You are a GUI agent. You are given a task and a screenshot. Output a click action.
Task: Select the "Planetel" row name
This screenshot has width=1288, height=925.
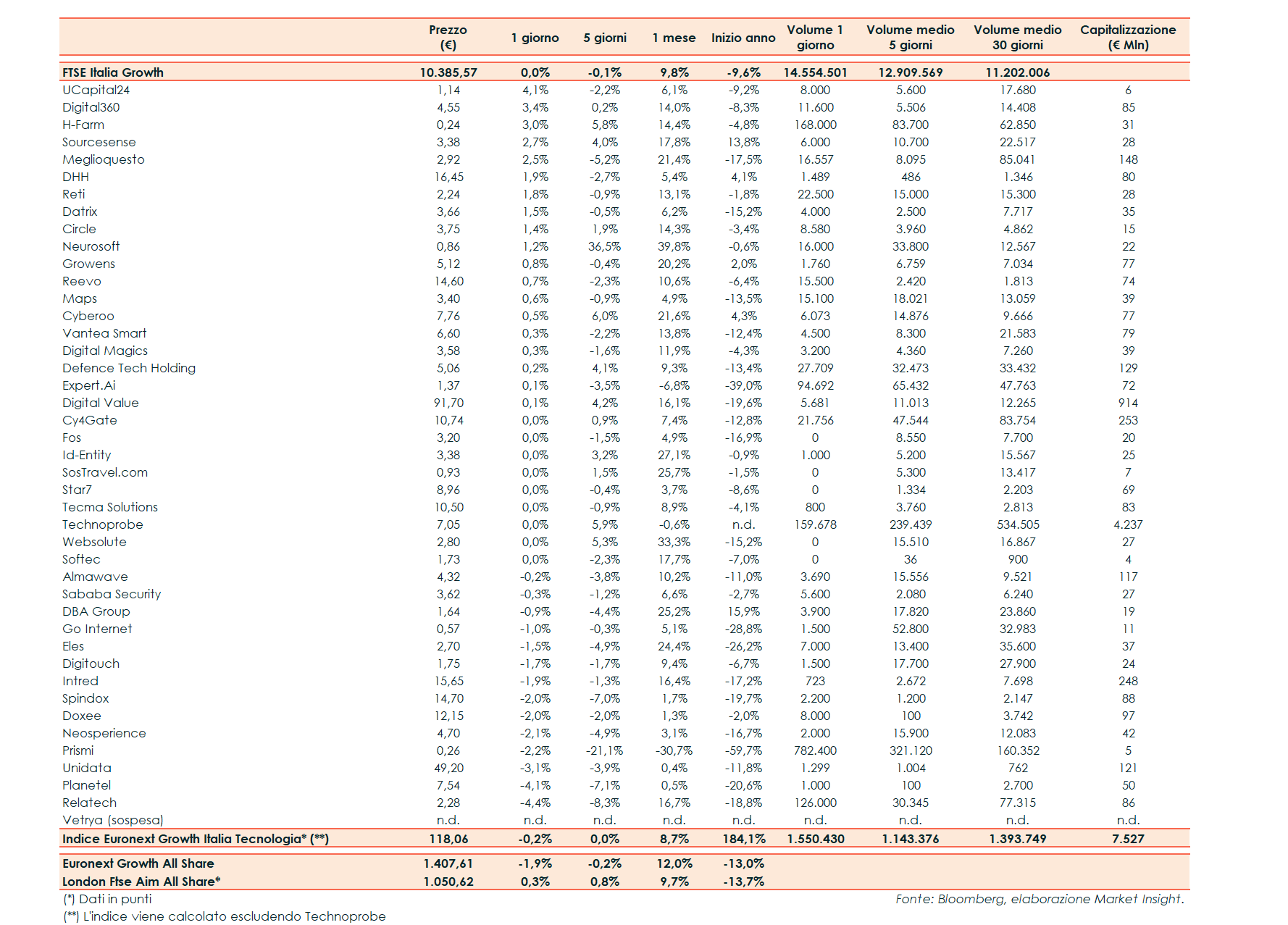tap(87, 785)
